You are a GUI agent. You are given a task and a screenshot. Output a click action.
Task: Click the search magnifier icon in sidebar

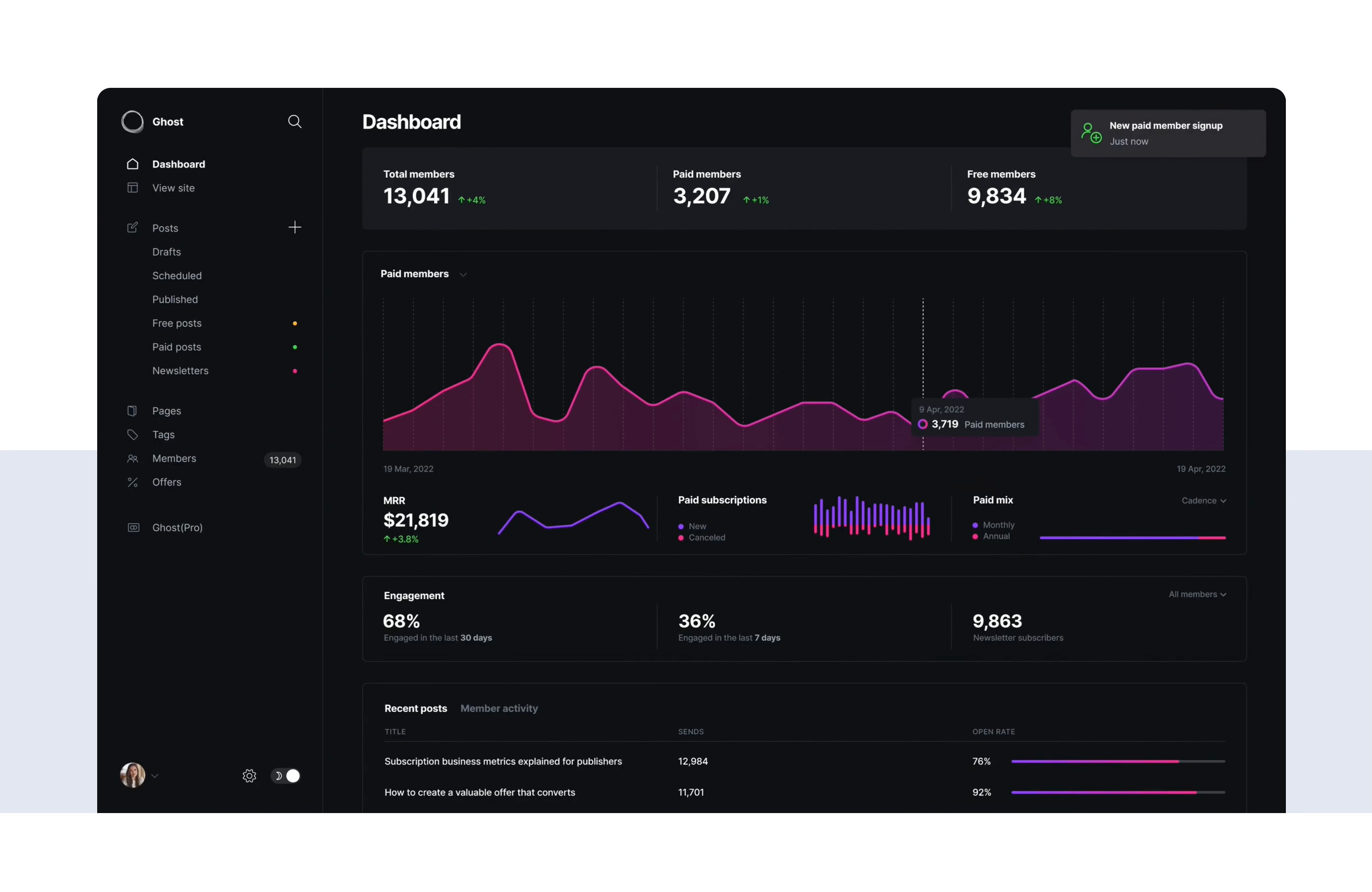point(295,122)
